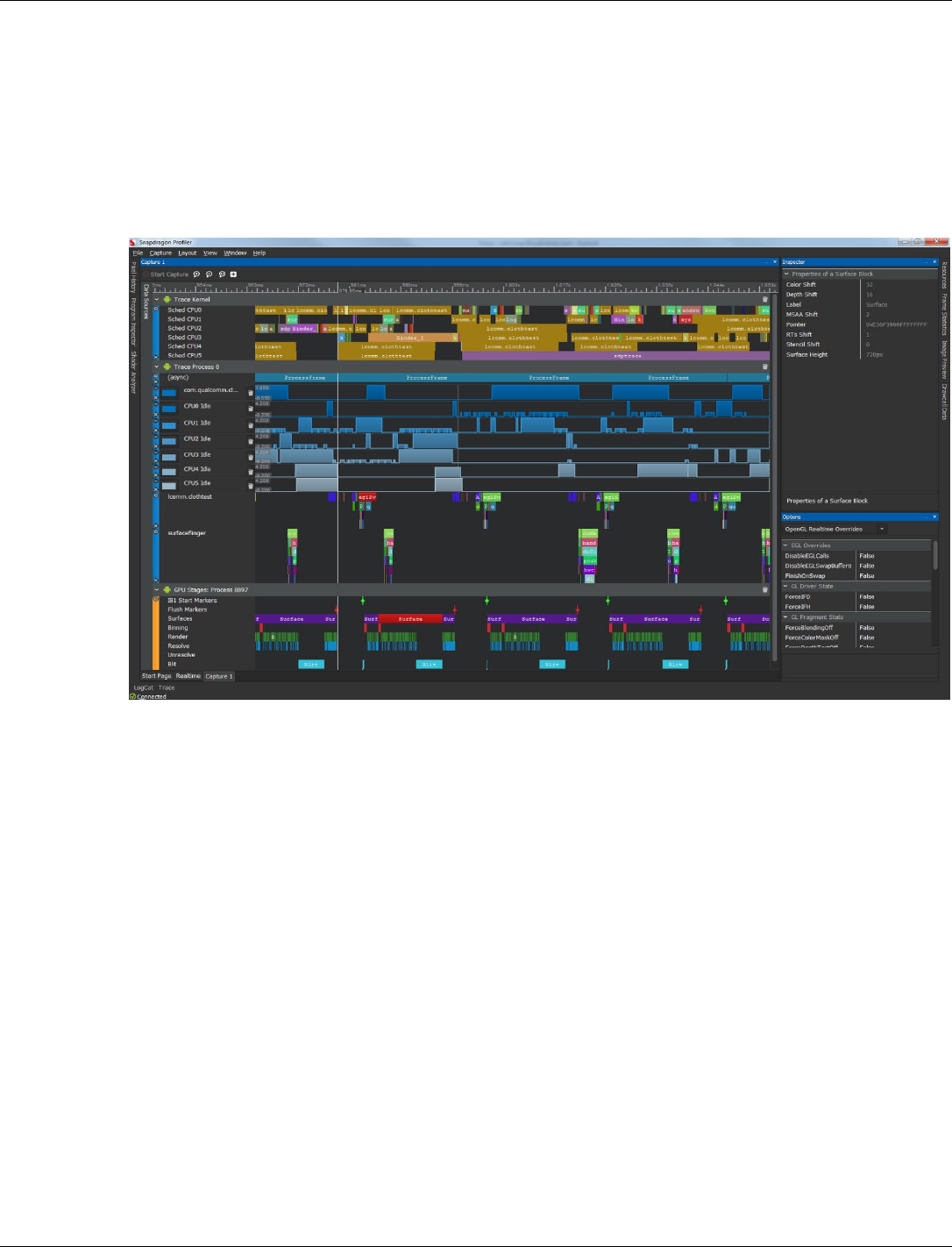The image size is (952, 1247).
Task: Remove the CPU5 Idle track via trash icon
Action: coord(251,486)
